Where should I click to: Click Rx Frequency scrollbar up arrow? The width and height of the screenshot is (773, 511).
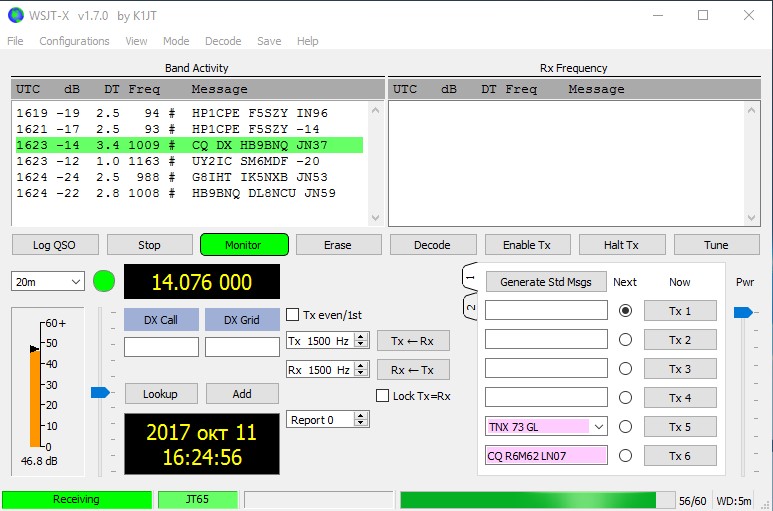(x=751, y=110)
